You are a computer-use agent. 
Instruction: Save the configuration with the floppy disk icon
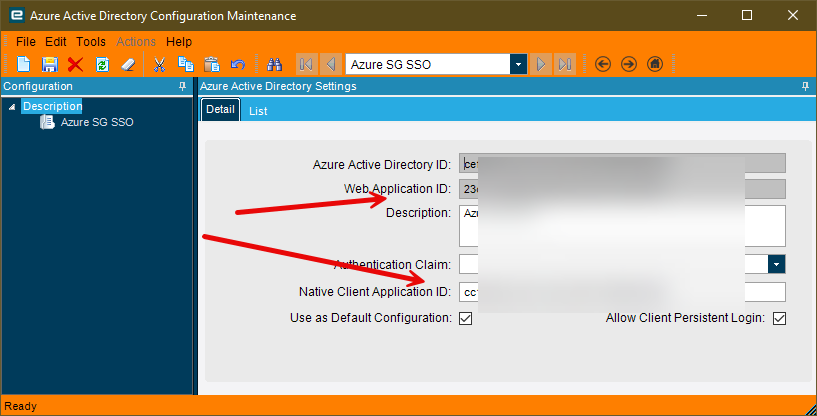coord(49,64)
